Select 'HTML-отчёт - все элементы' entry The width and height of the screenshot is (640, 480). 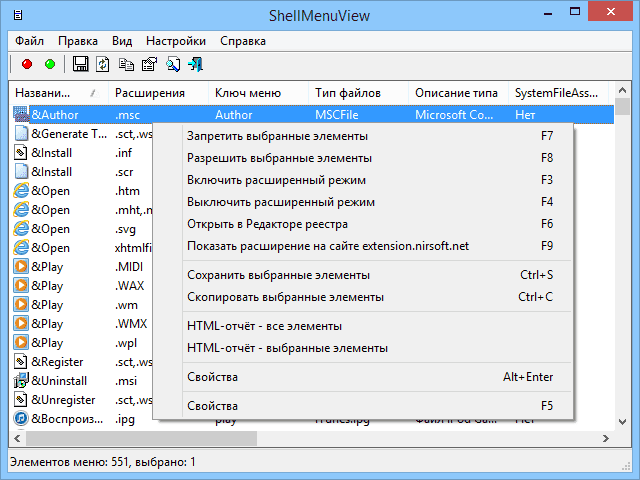click(x=264, y=326)
